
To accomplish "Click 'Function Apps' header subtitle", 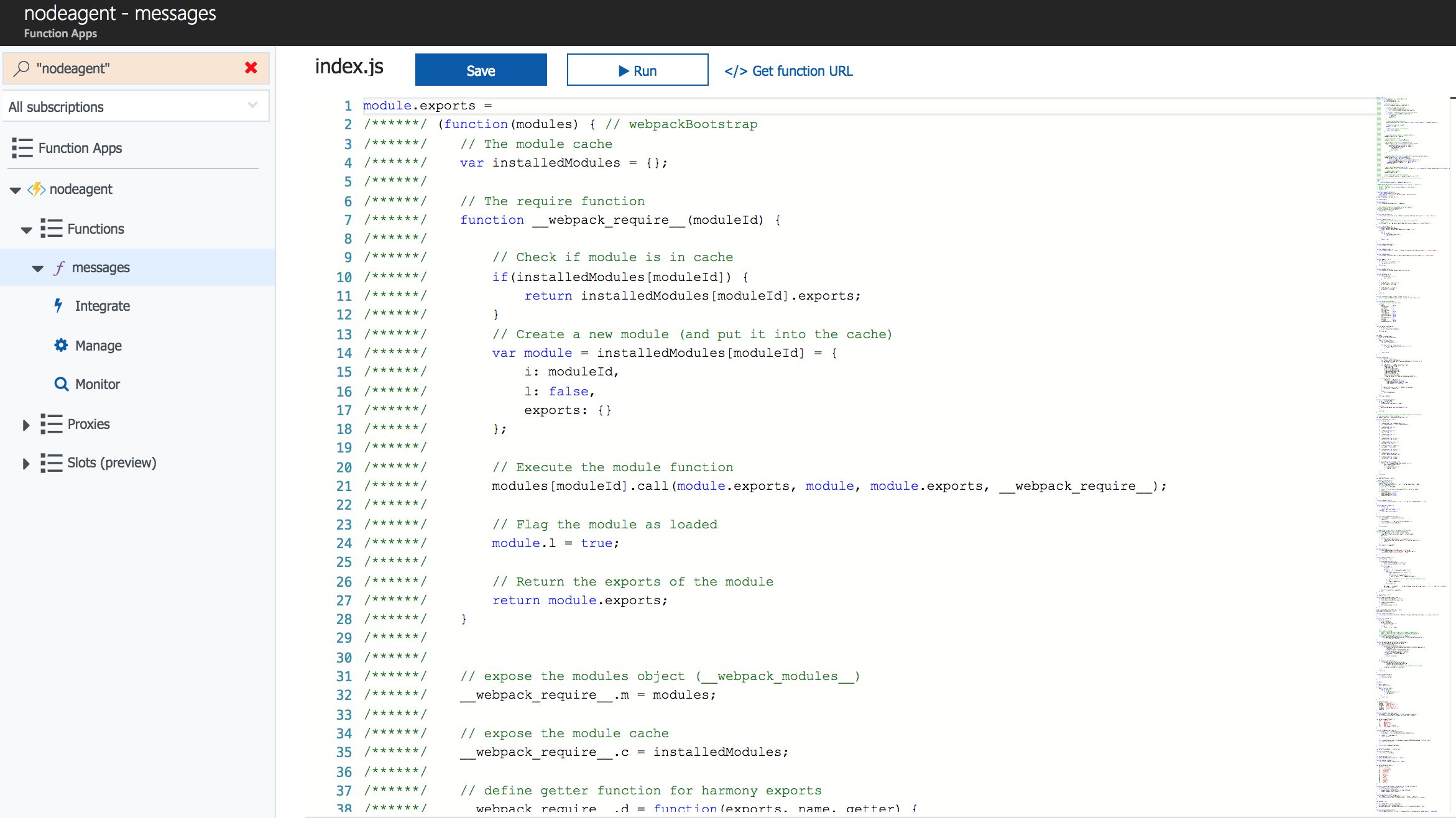I will tap(60, 34).
